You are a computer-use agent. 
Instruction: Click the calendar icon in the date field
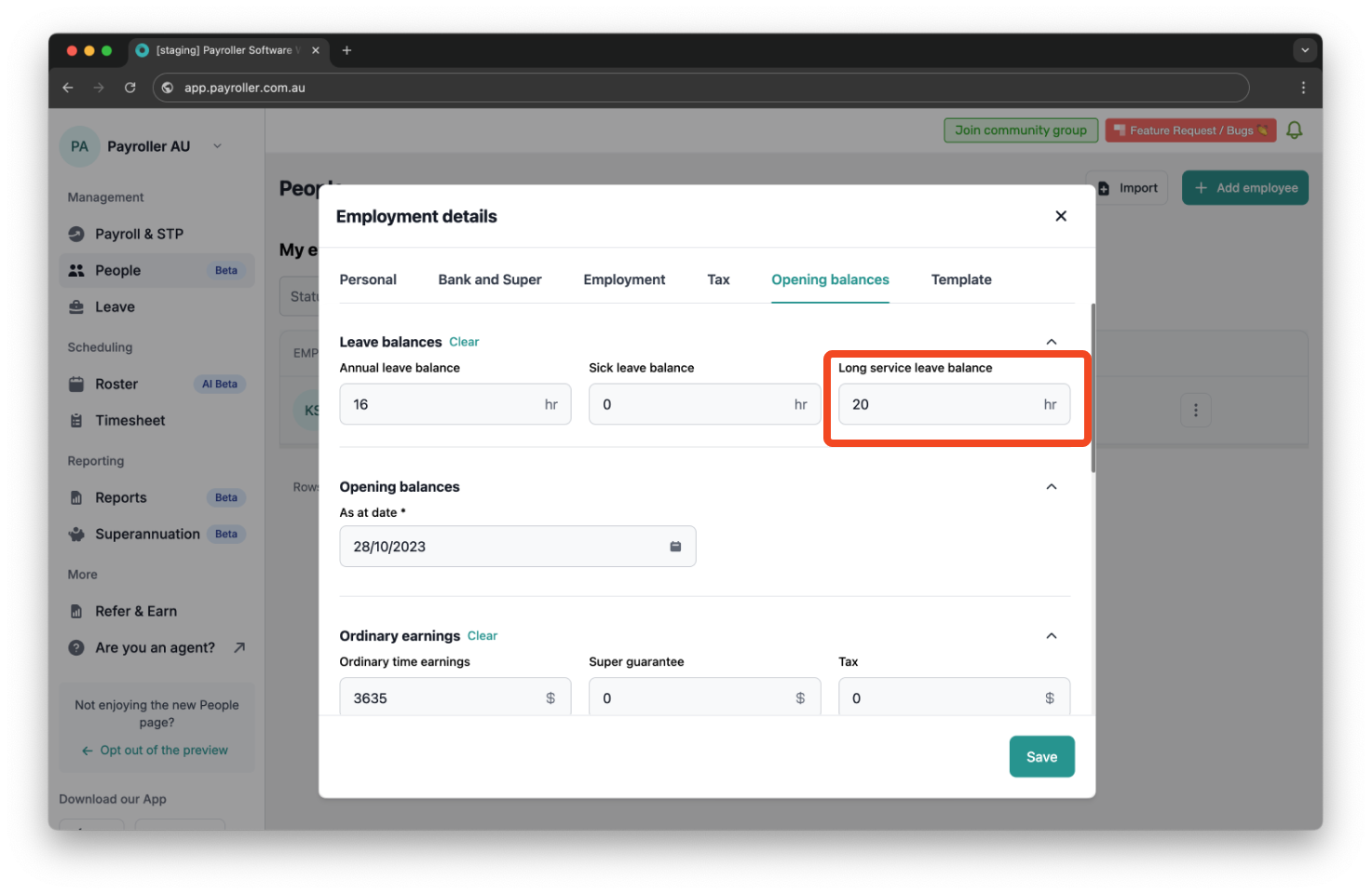pyautogui.click(x=675, y=547)
